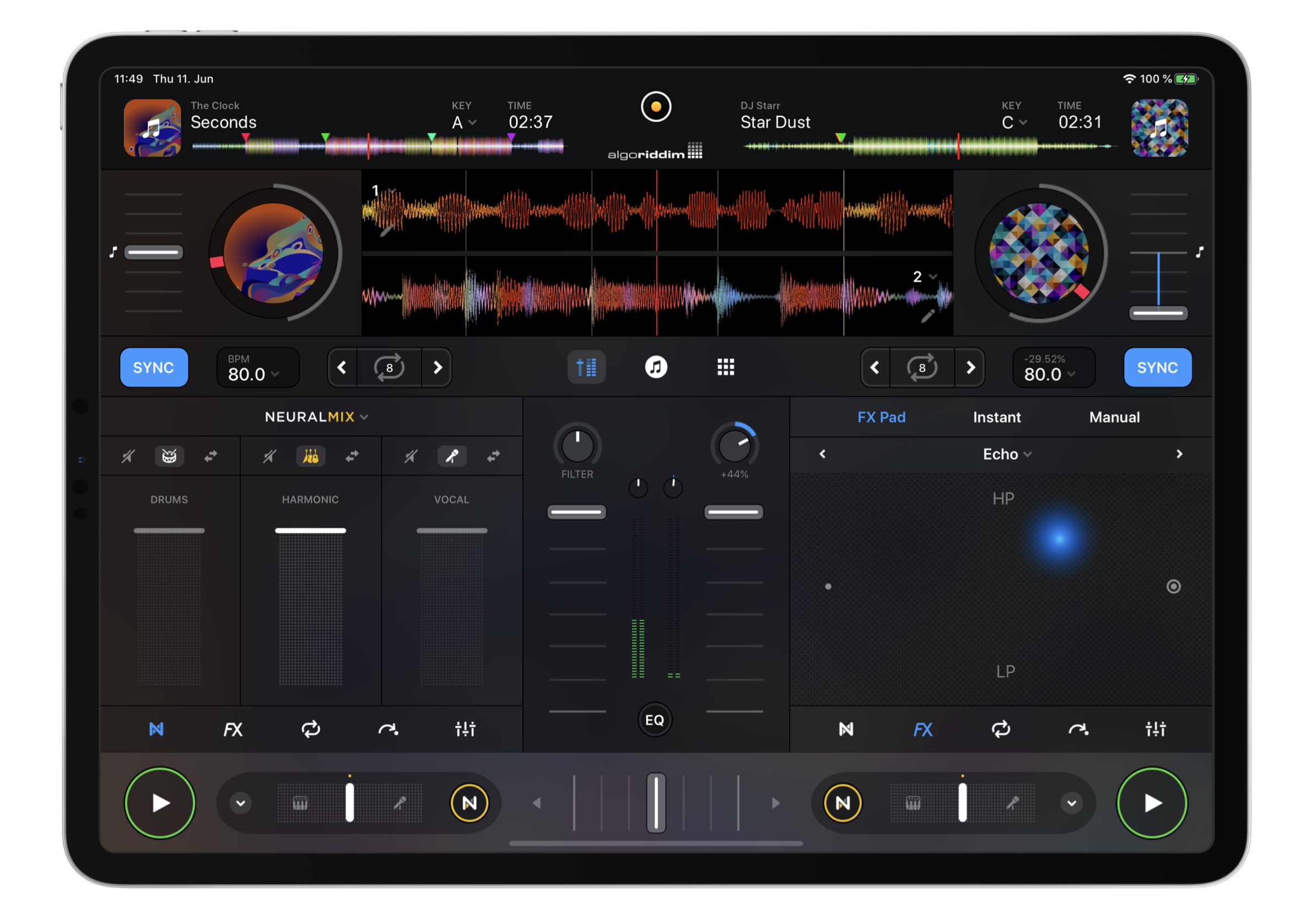The image size is (1316, 919).
Task: Open the Echo effect dropdown
Action: 1006,455
